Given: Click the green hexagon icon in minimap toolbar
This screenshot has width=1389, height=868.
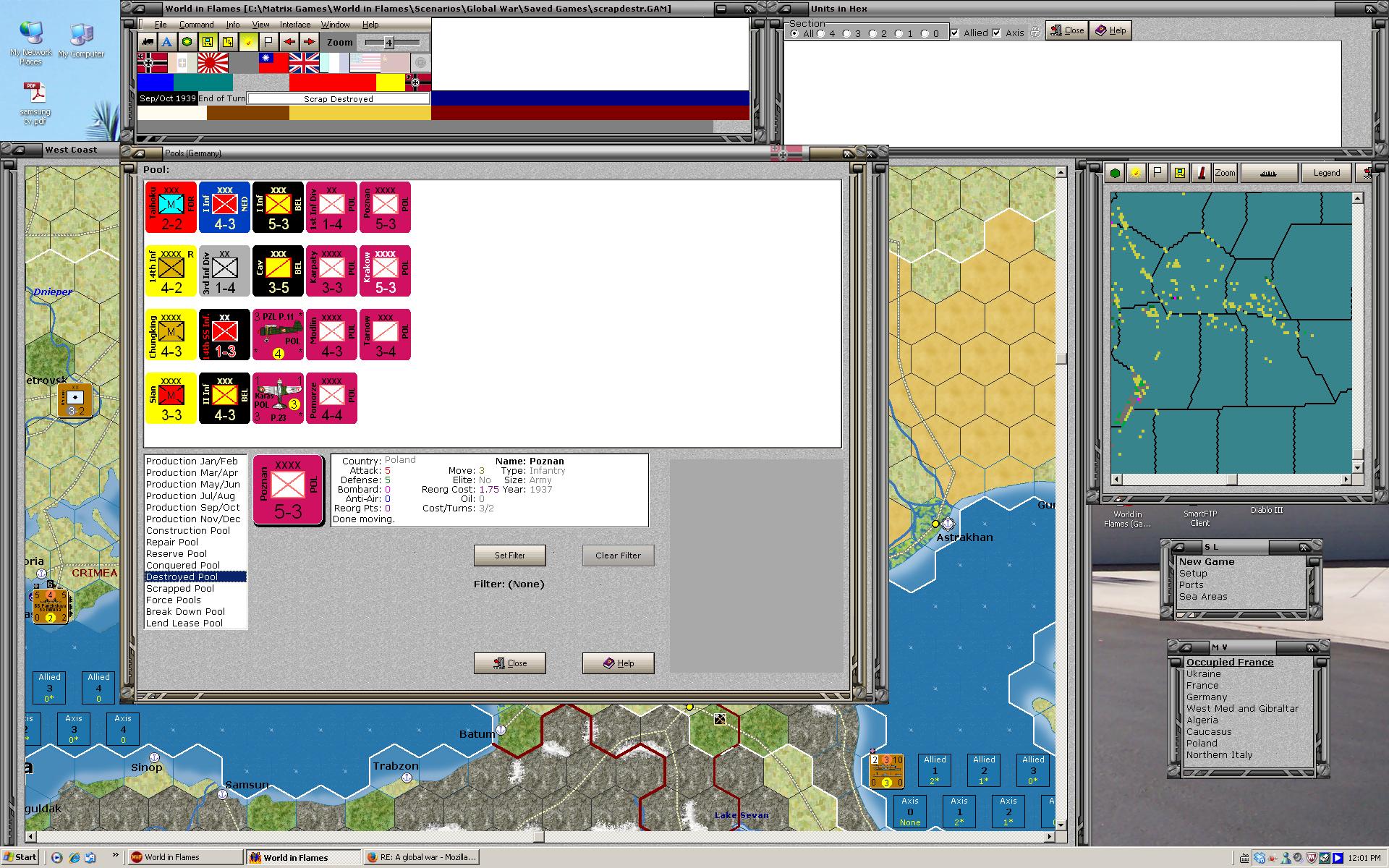Looking at the screenshot, I should click(x=1115, y=173).
